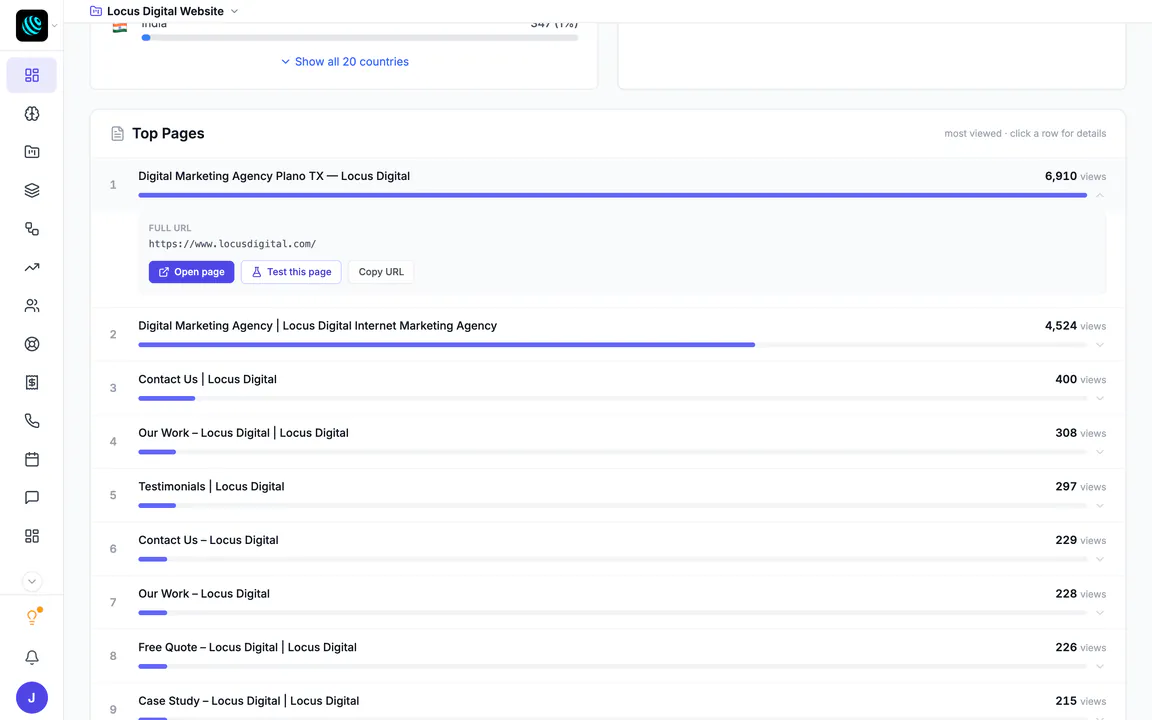Open the J user avatar
The image size is (1152, 720).
pyautogui.click(x=32, y=697)
